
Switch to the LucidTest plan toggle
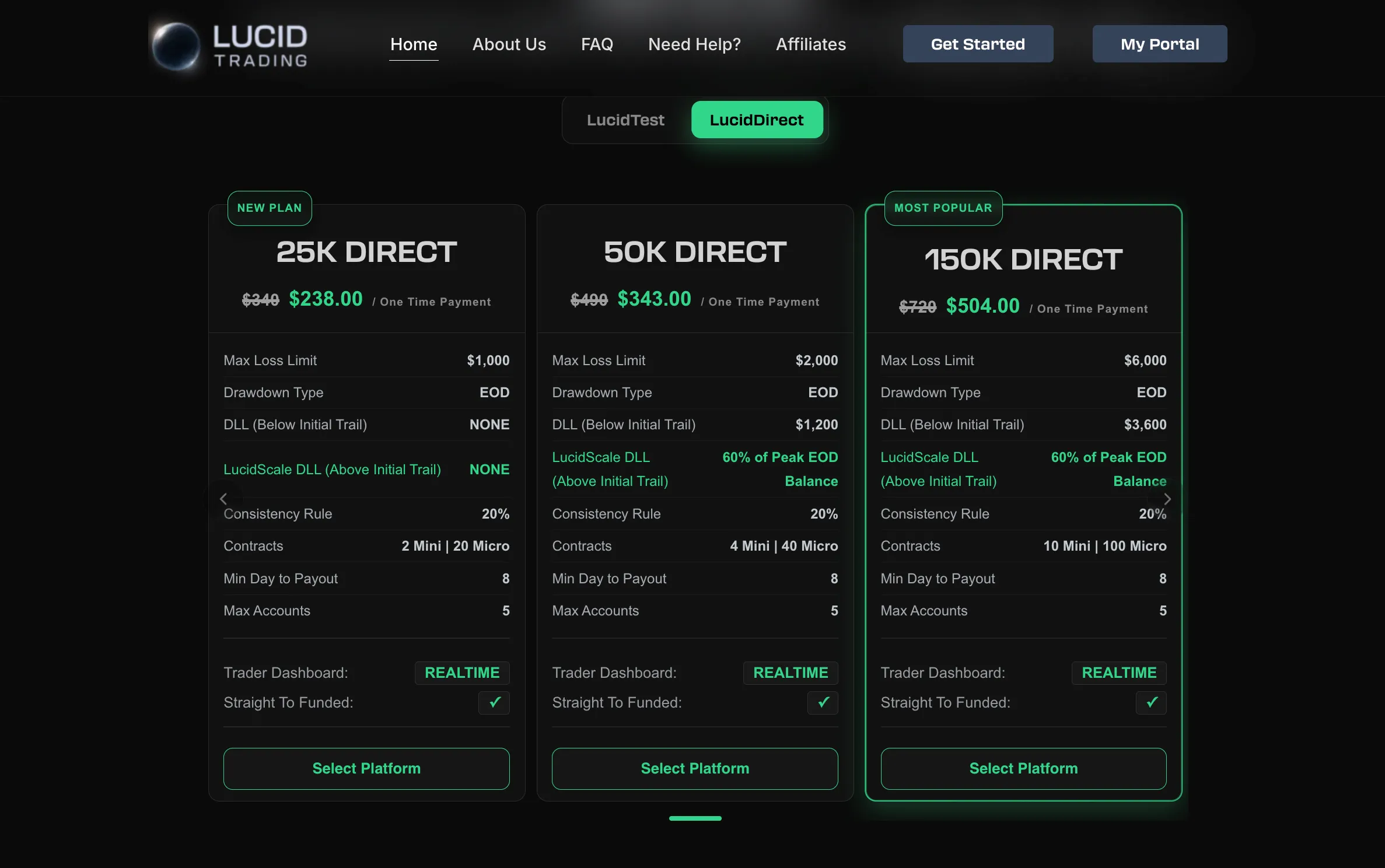point(625,120)
